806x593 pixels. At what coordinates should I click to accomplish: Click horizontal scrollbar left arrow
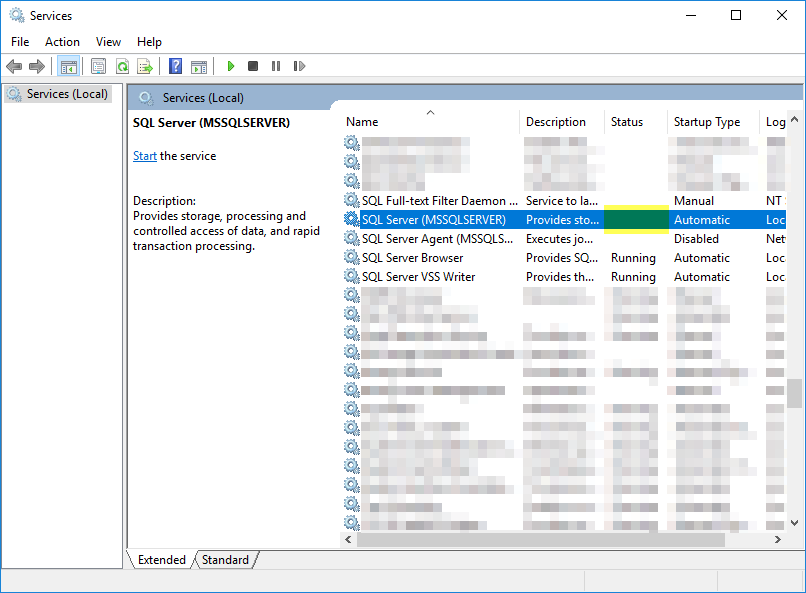348,539
